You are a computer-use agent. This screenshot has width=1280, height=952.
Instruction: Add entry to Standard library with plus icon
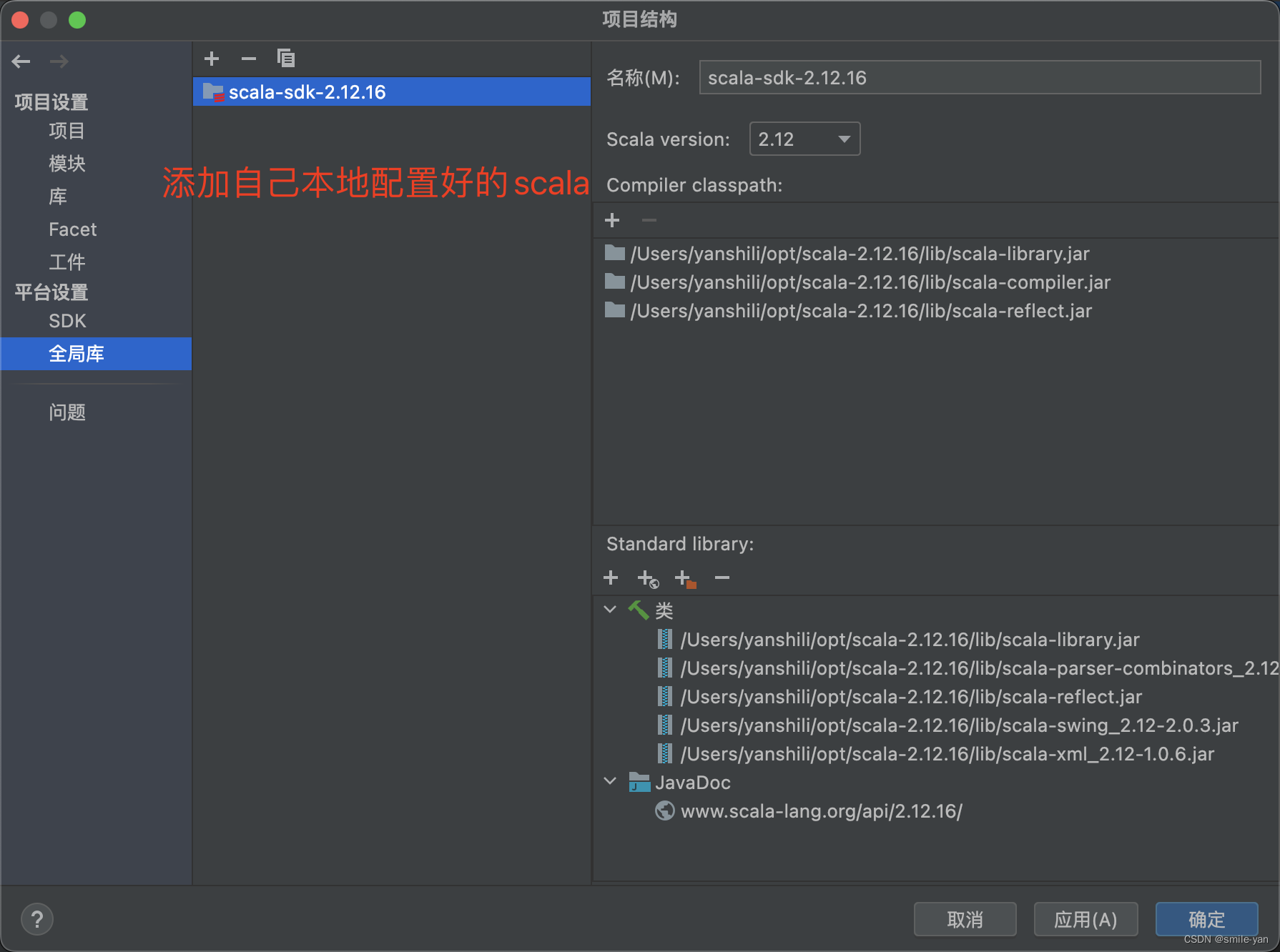[611, 577]
